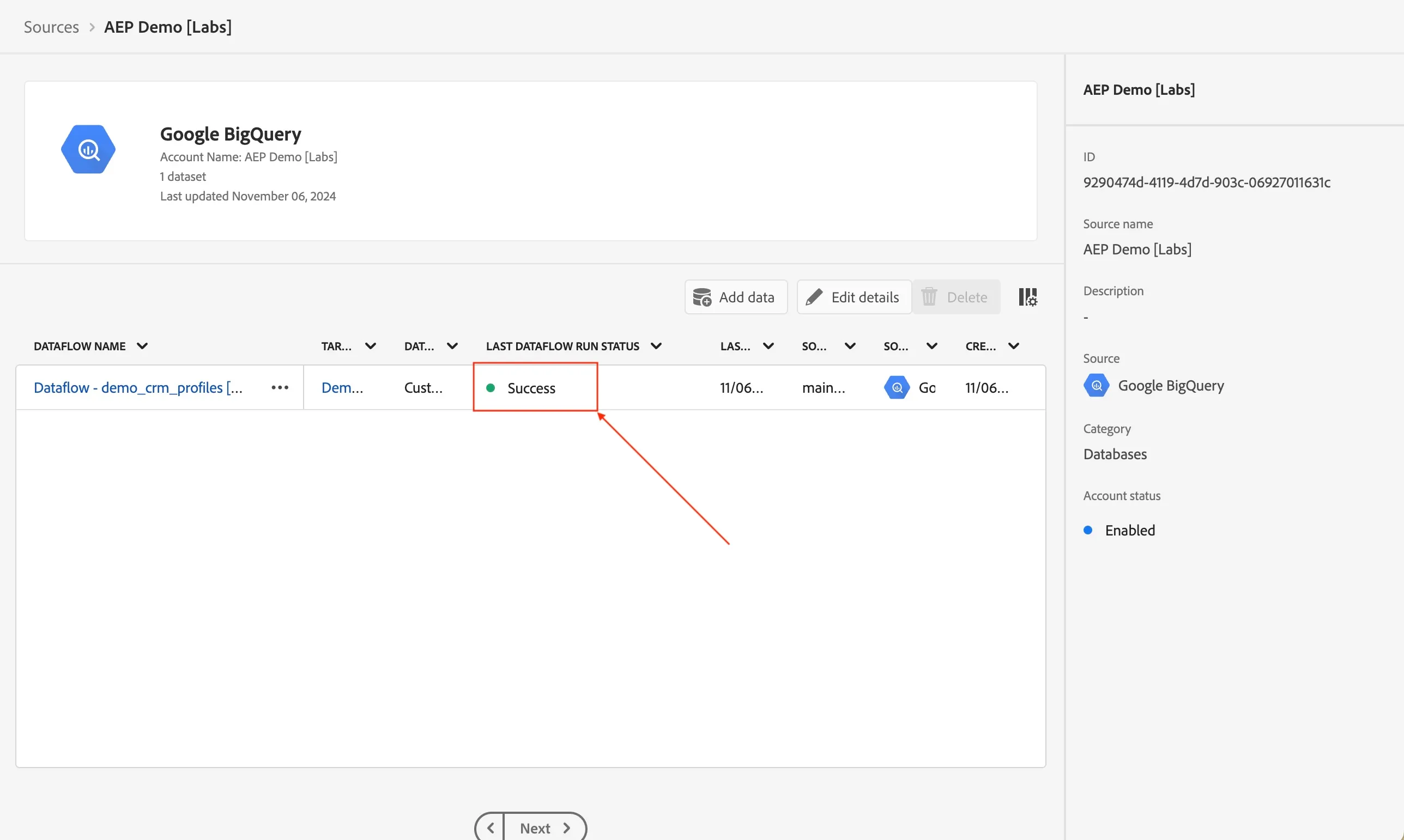
Task: Click the Account Name: AEP Demo [Labs] text
Action: pyautogui.click(x=249, y=157)
